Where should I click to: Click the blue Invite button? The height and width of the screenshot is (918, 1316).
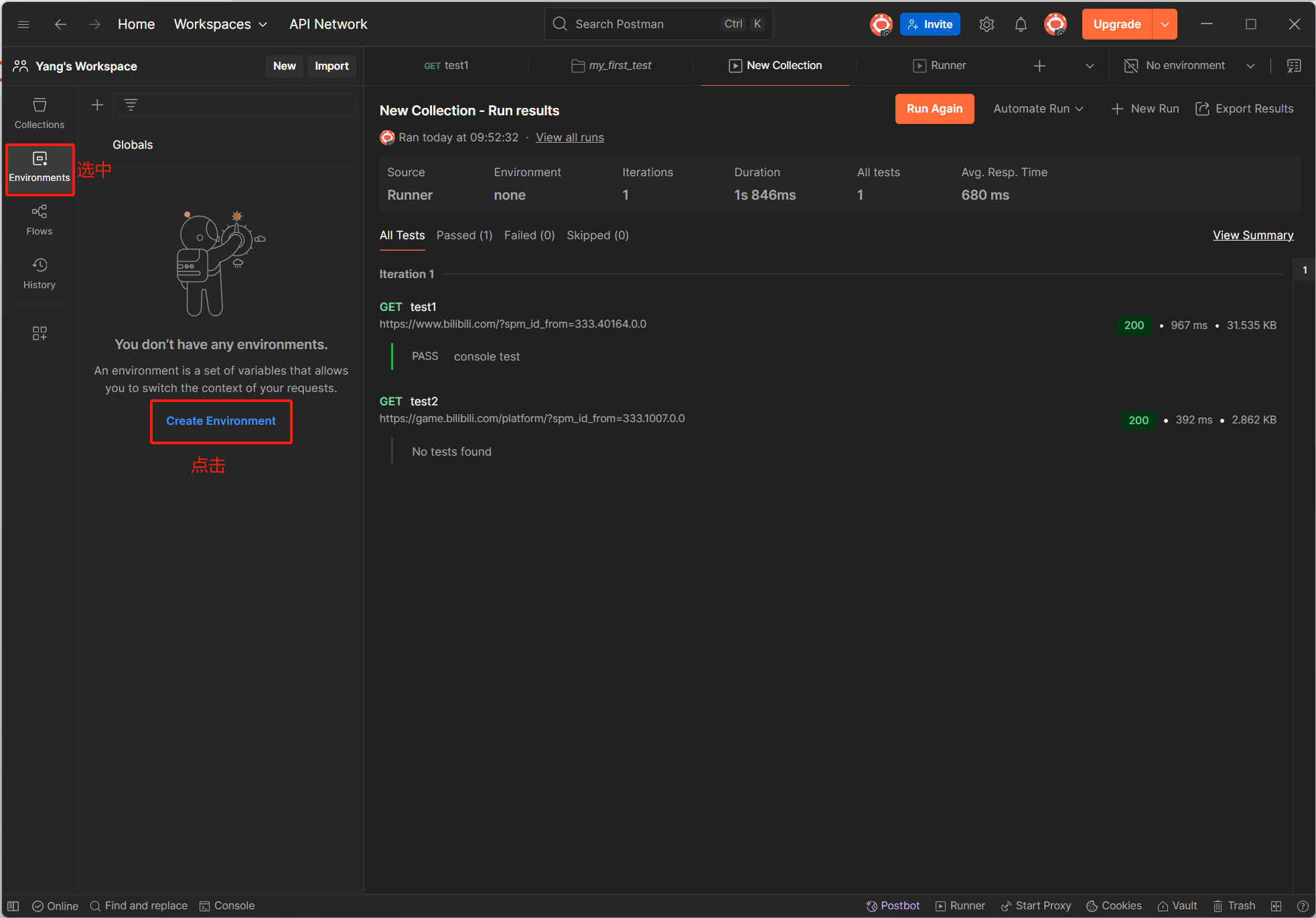[930, 25]
